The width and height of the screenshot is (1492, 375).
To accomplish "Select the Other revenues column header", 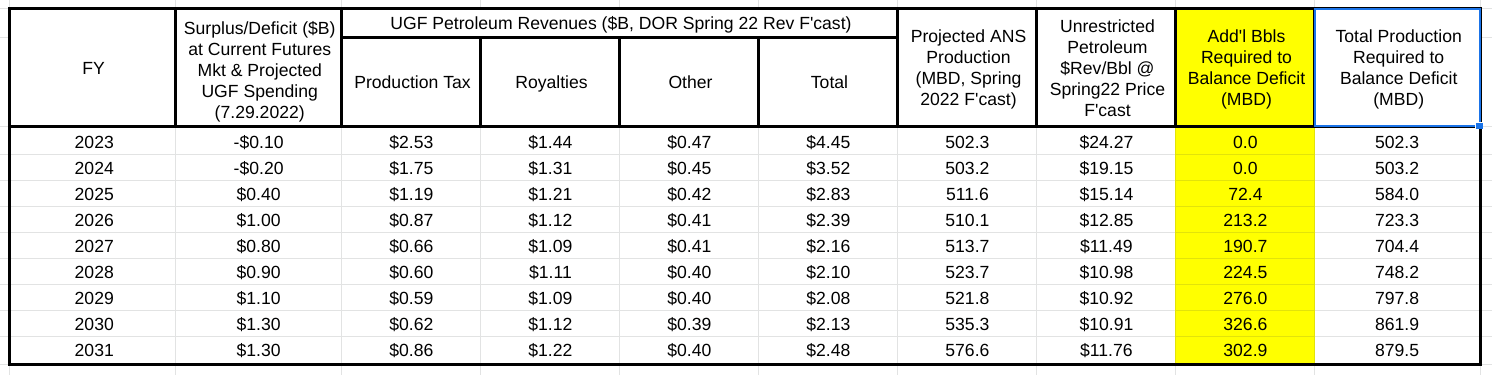I will (x=689, y=83).
